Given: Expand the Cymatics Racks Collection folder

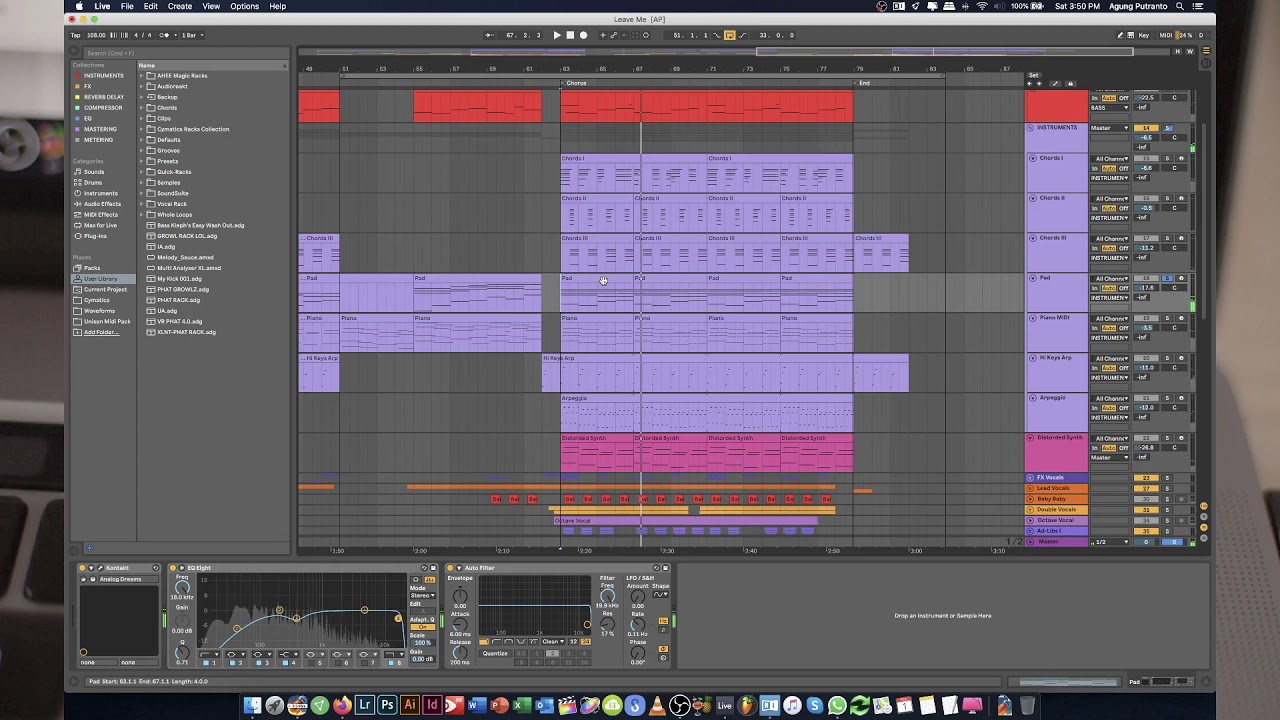Looking at the screenshot, I should tap(142, 129).
